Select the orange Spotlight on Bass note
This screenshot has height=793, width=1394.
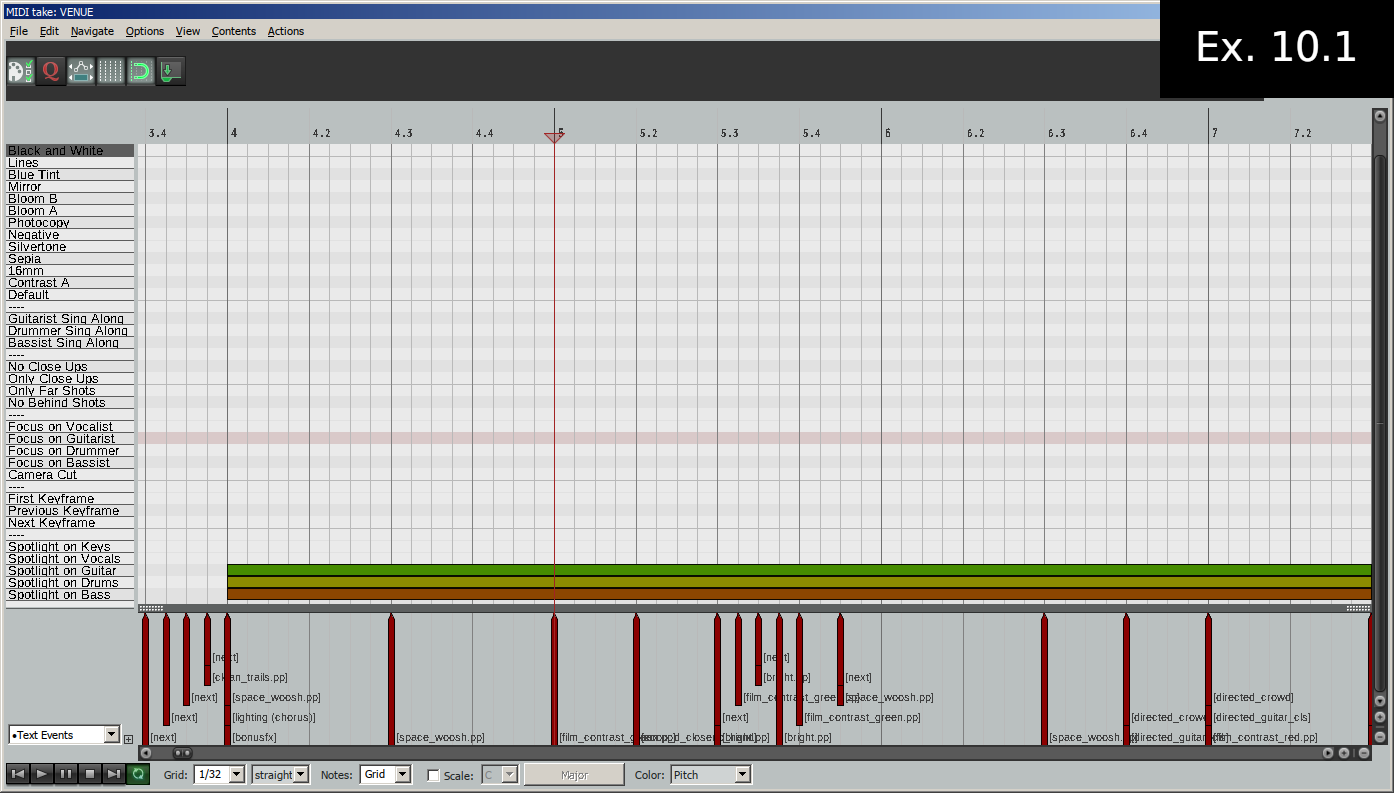[x=799, y=594]
